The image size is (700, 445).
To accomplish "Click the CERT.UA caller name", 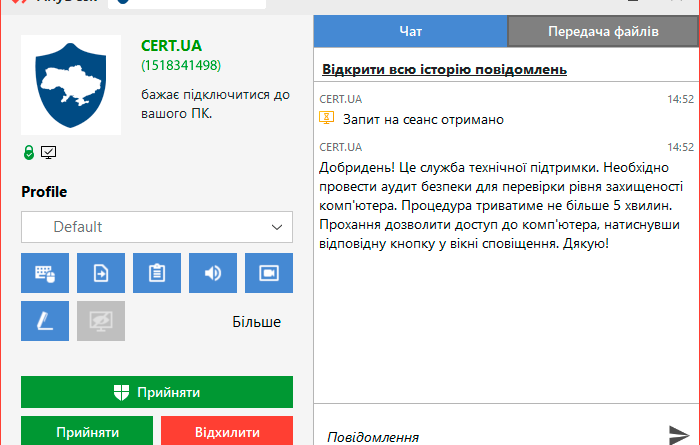I will 171,46.
